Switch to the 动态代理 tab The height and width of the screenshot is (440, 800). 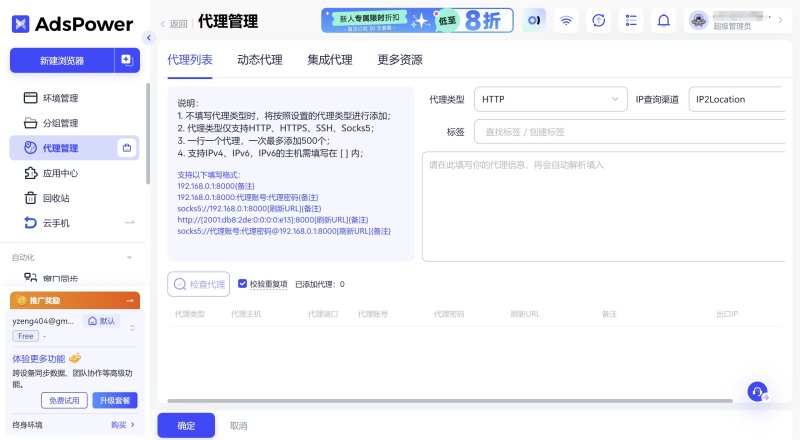click(x=260, y=60)
